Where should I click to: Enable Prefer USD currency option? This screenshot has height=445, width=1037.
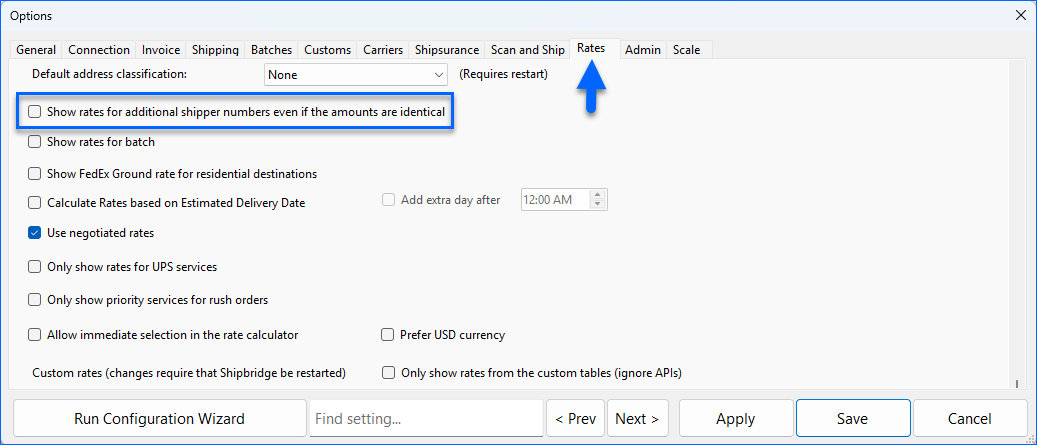(x=388, y=335)
